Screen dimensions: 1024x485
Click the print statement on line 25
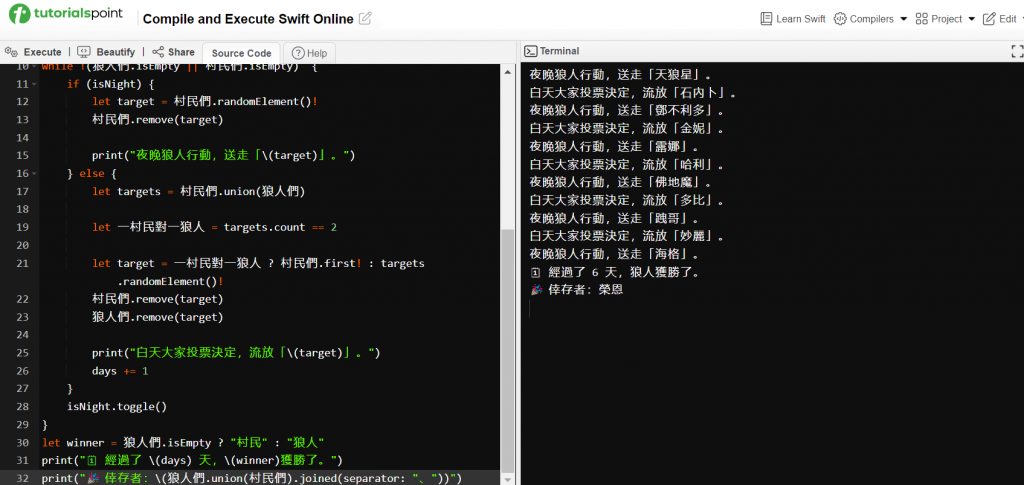236,353
